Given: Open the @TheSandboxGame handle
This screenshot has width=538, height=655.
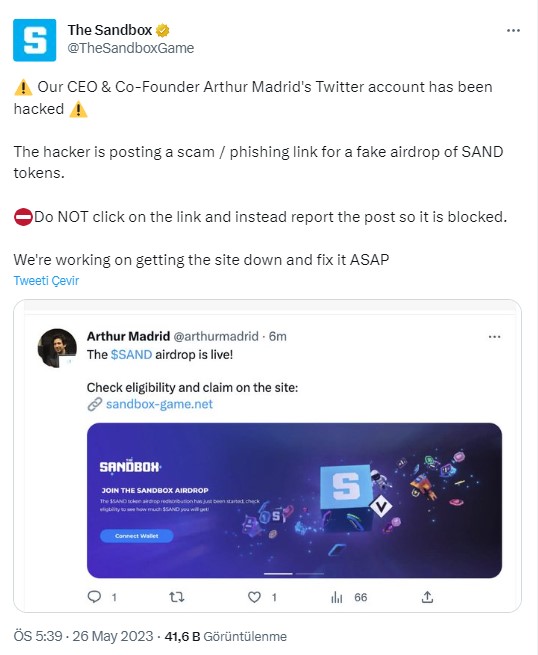Looking at the screenshot, I should [x=131, y=48].
